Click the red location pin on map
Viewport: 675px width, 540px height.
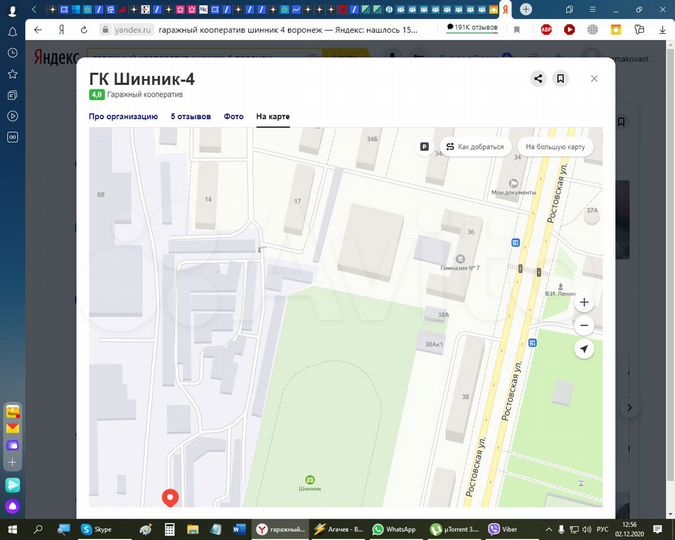[170, 498]
